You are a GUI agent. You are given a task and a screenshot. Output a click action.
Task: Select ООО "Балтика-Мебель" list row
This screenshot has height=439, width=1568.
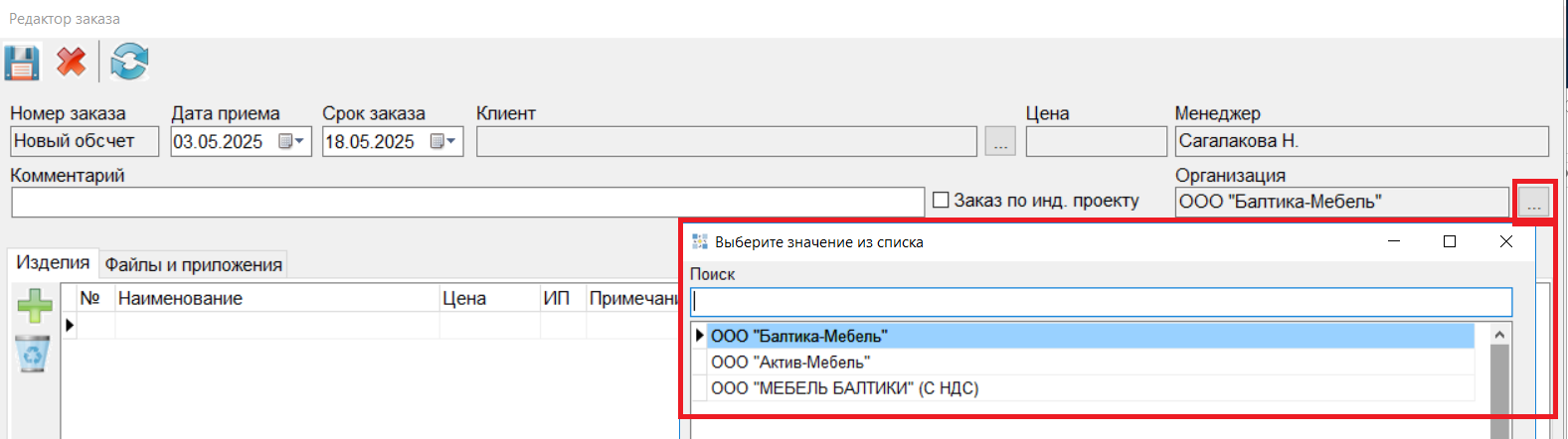799,337
